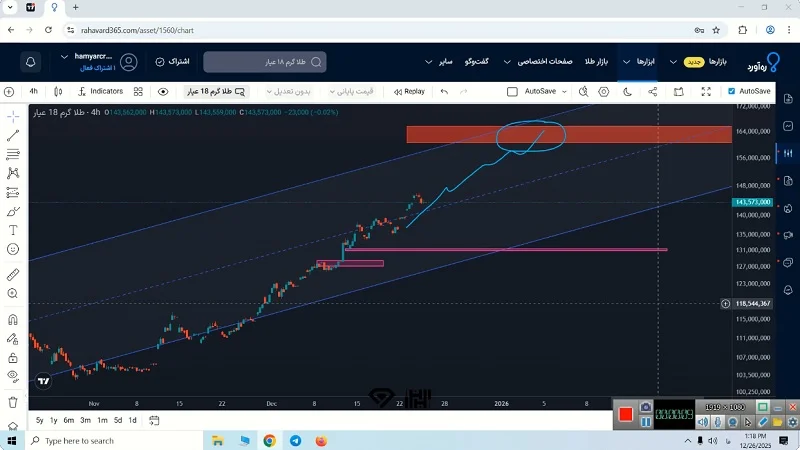Click the trash icon to remove drawings

tap(13, 402)
